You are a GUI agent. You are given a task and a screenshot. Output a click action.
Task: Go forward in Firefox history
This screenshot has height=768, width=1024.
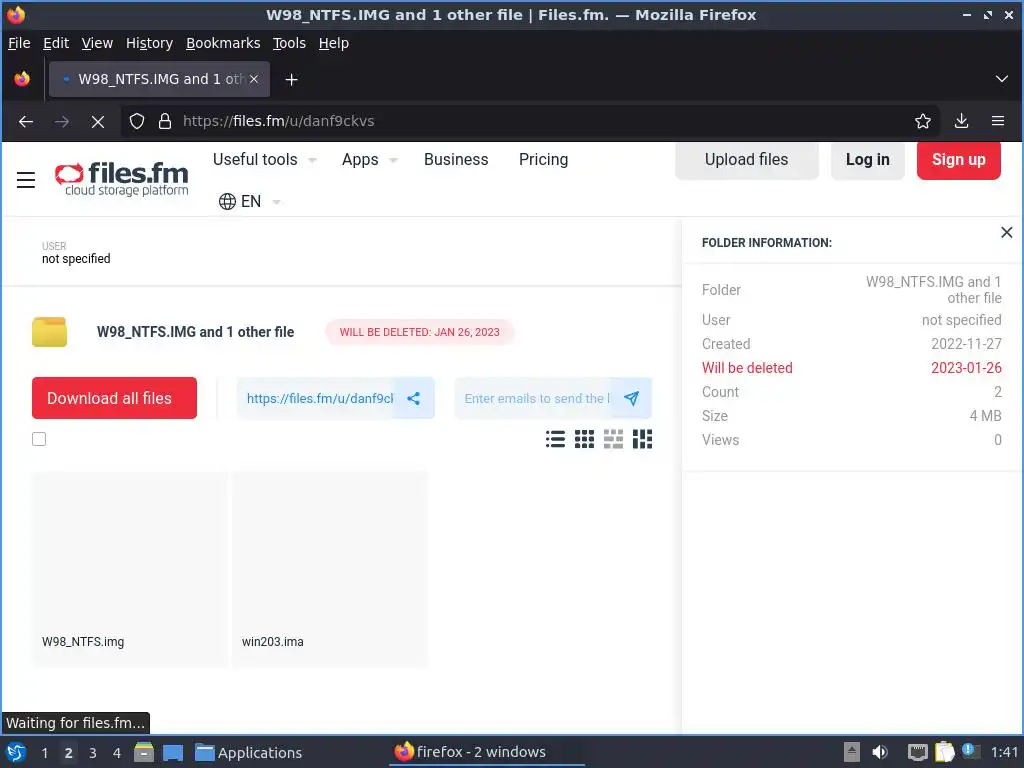tap(62, 121)
